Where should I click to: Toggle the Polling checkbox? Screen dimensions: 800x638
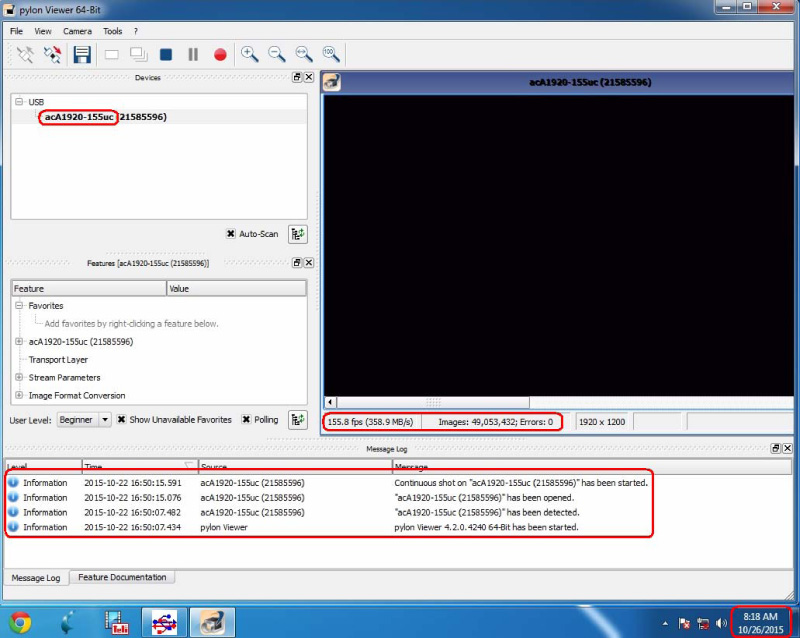point(246,420)
